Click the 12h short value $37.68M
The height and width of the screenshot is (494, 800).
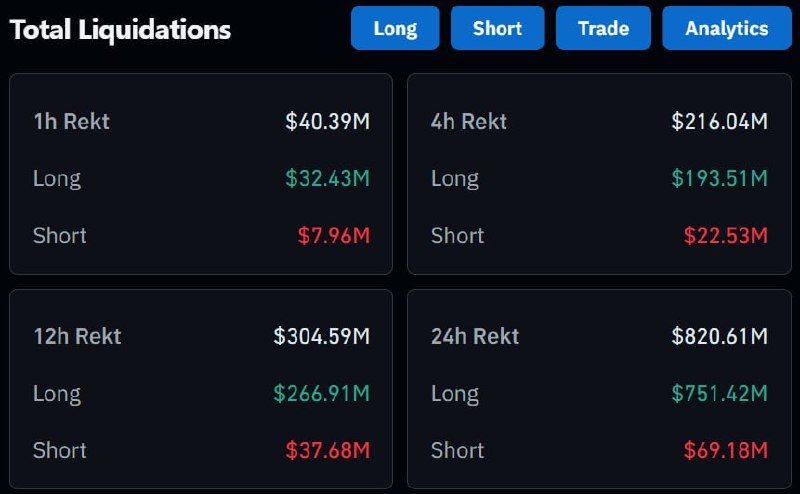point(327,450)
